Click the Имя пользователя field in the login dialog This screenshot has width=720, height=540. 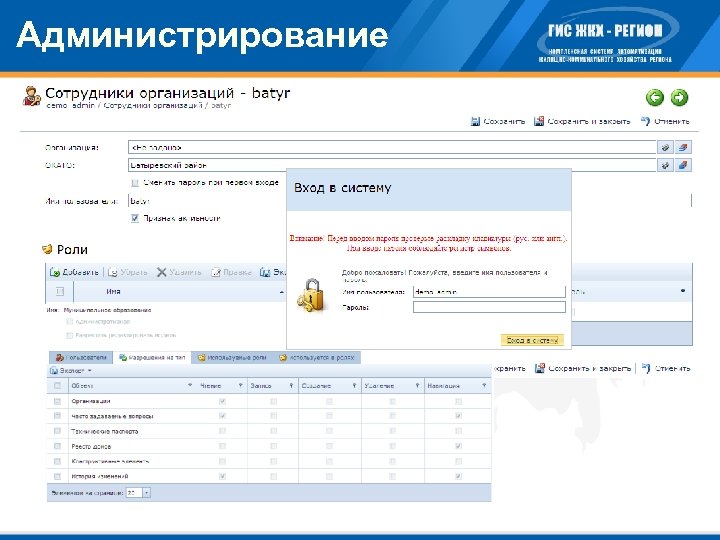[x=489, y=292]
